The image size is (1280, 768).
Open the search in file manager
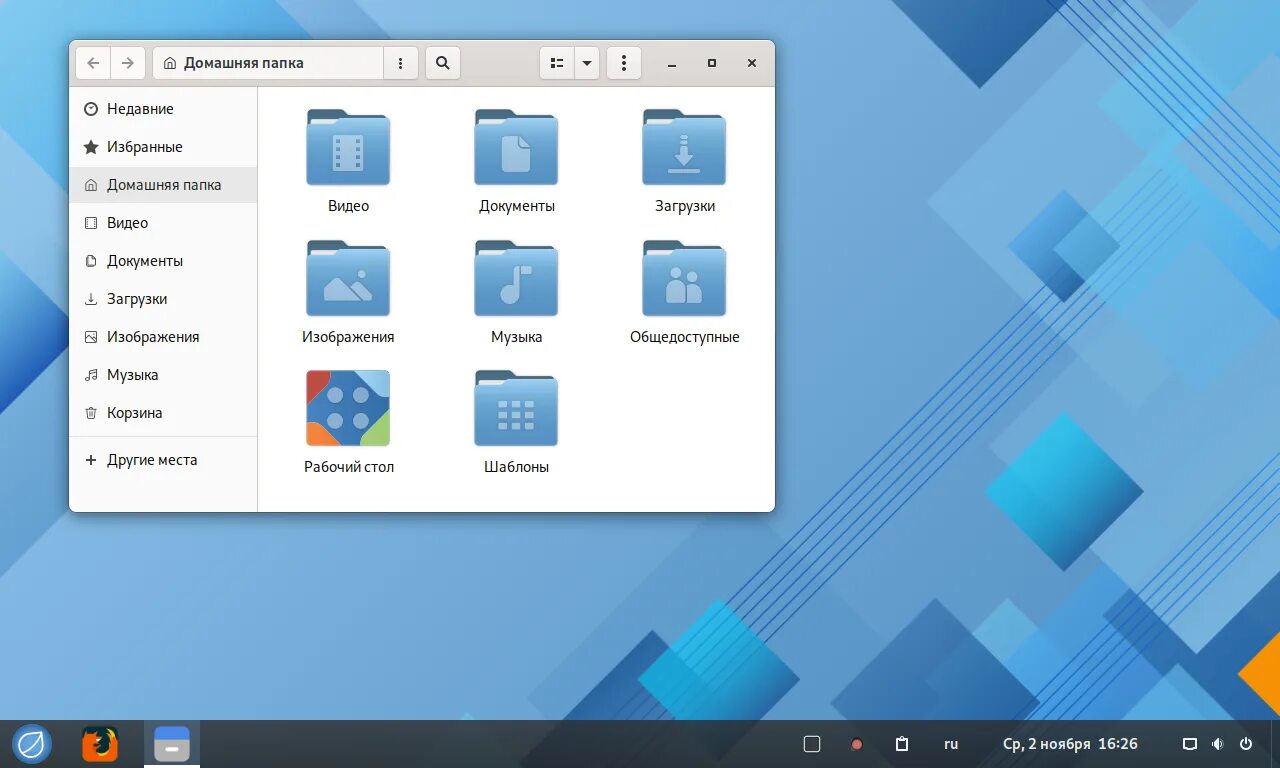[x=443, y=62]
